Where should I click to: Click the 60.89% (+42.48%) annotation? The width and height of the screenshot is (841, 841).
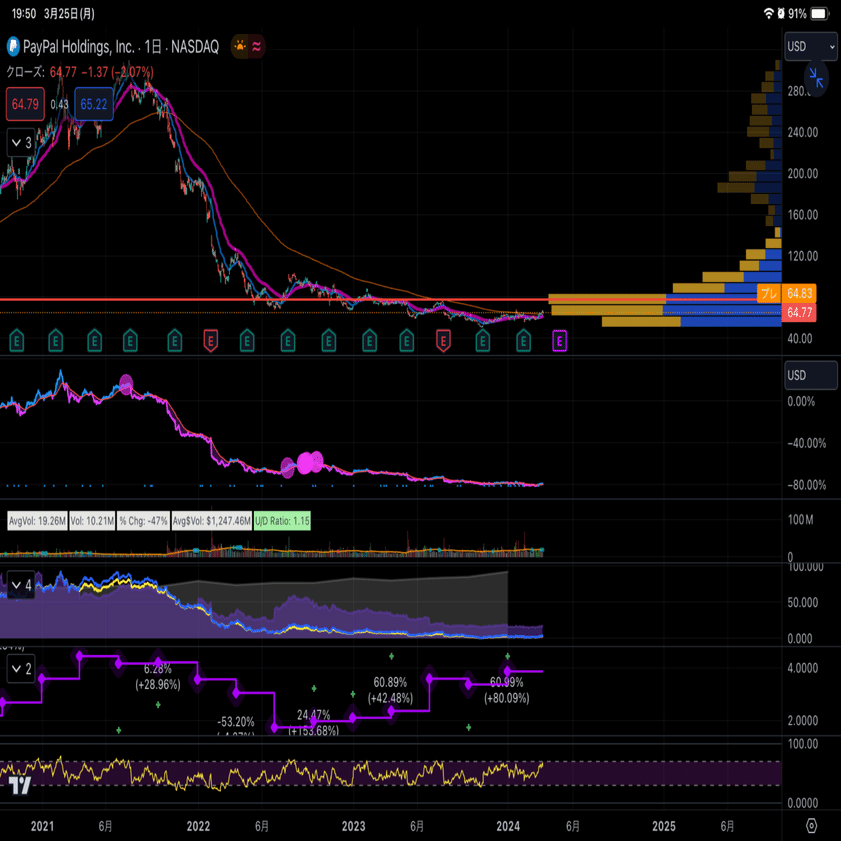(390, 690)
